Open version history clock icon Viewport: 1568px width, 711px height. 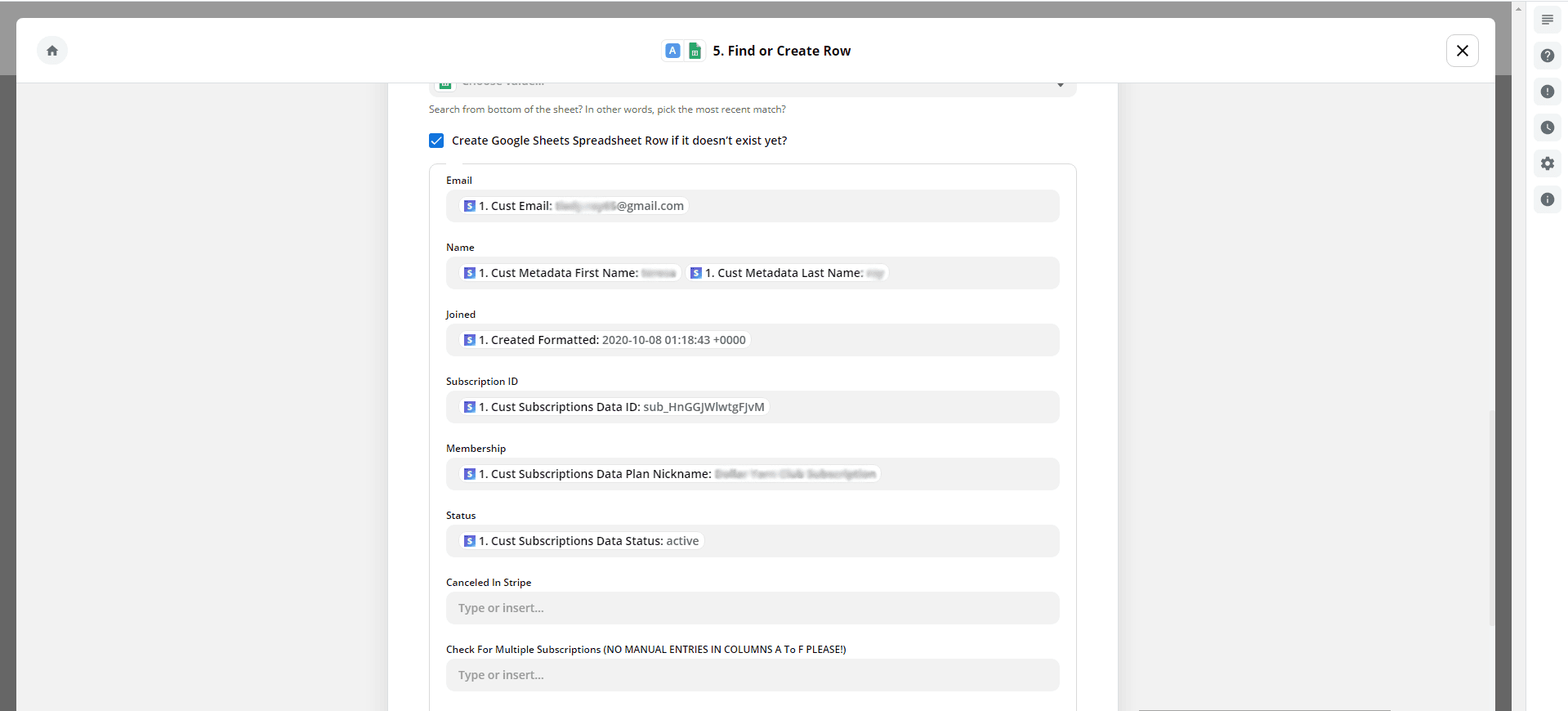point(1548,127)
